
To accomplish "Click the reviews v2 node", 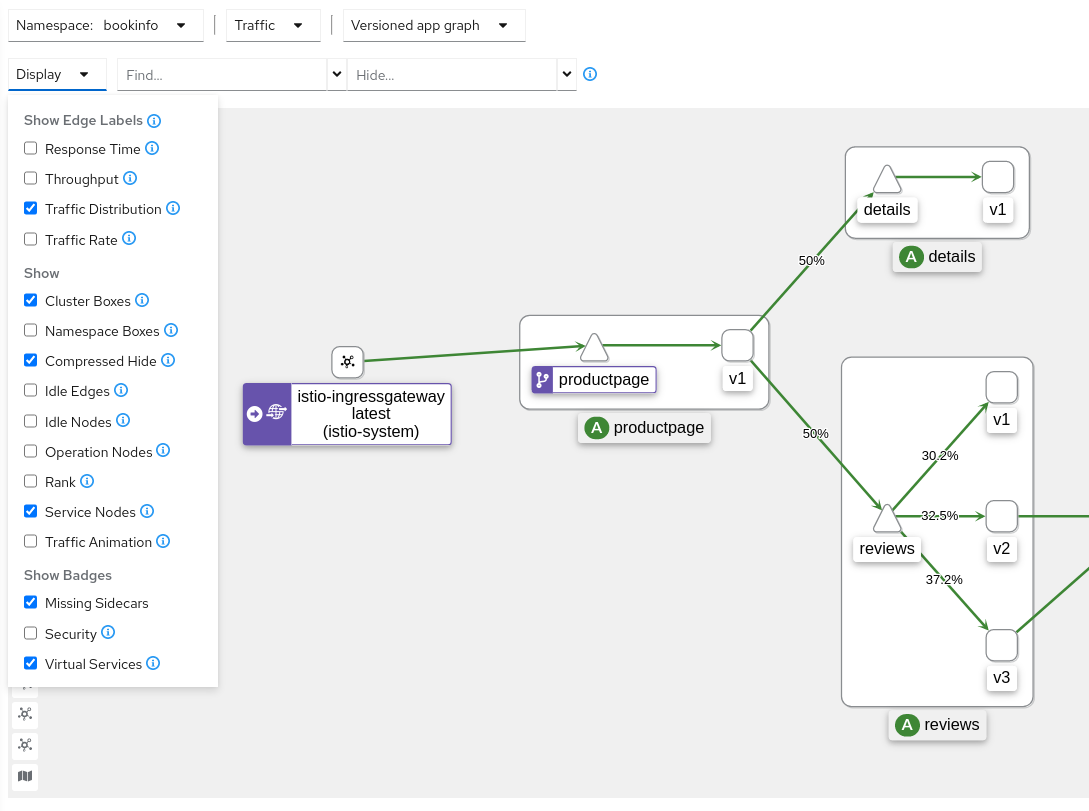I will click(1001, 516).
